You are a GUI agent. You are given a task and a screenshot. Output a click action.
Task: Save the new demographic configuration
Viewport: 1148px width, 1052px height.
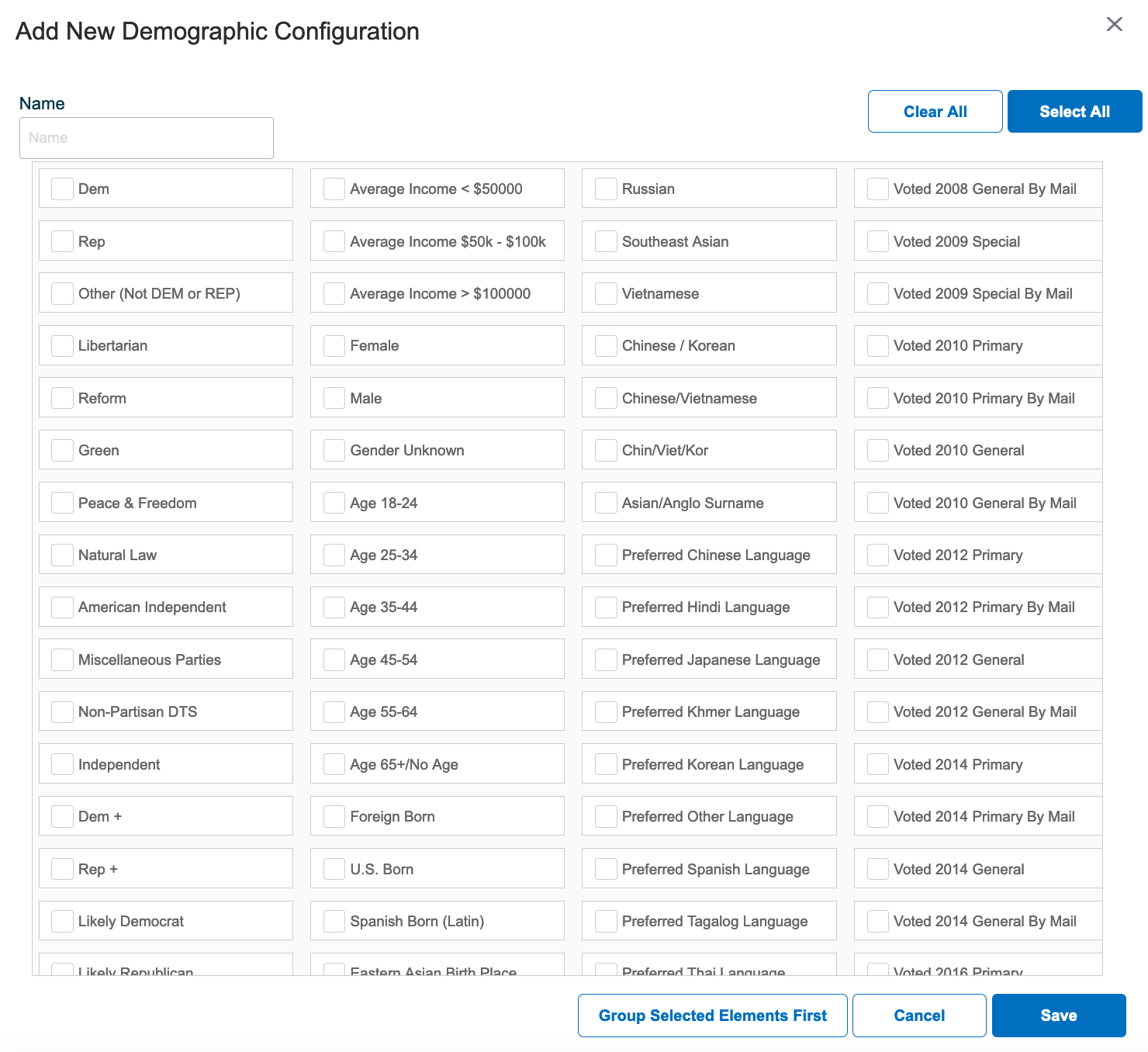click(1059, 1016)
